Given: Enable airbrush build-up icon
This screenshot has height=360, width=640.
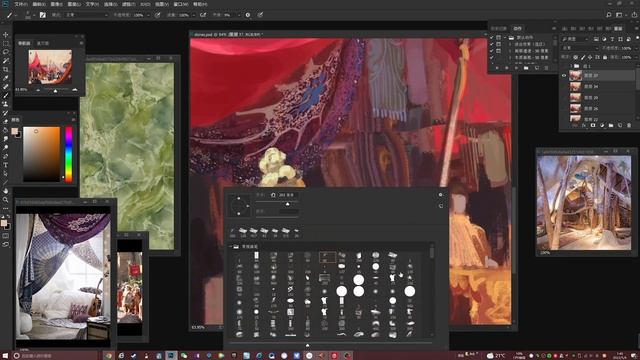Looking at the screenshot, I should 203,15.
